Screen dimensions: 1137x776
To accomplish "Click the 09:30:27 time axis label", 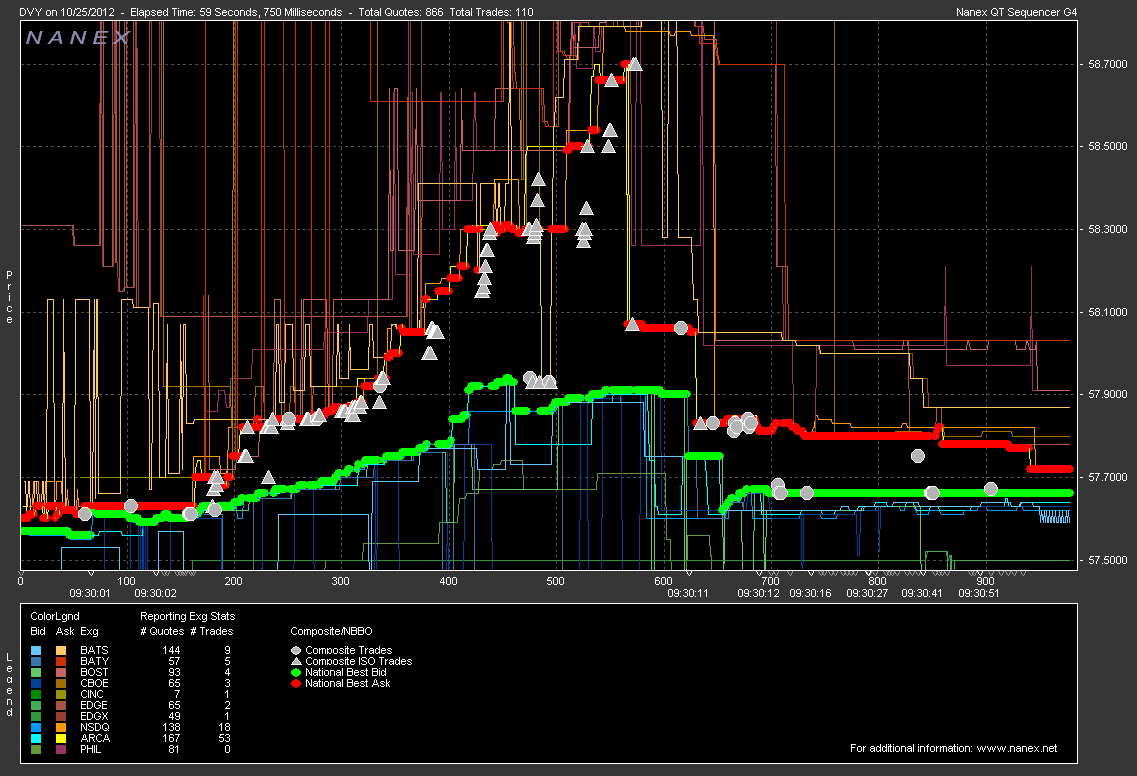I will [x=867, y=593].
